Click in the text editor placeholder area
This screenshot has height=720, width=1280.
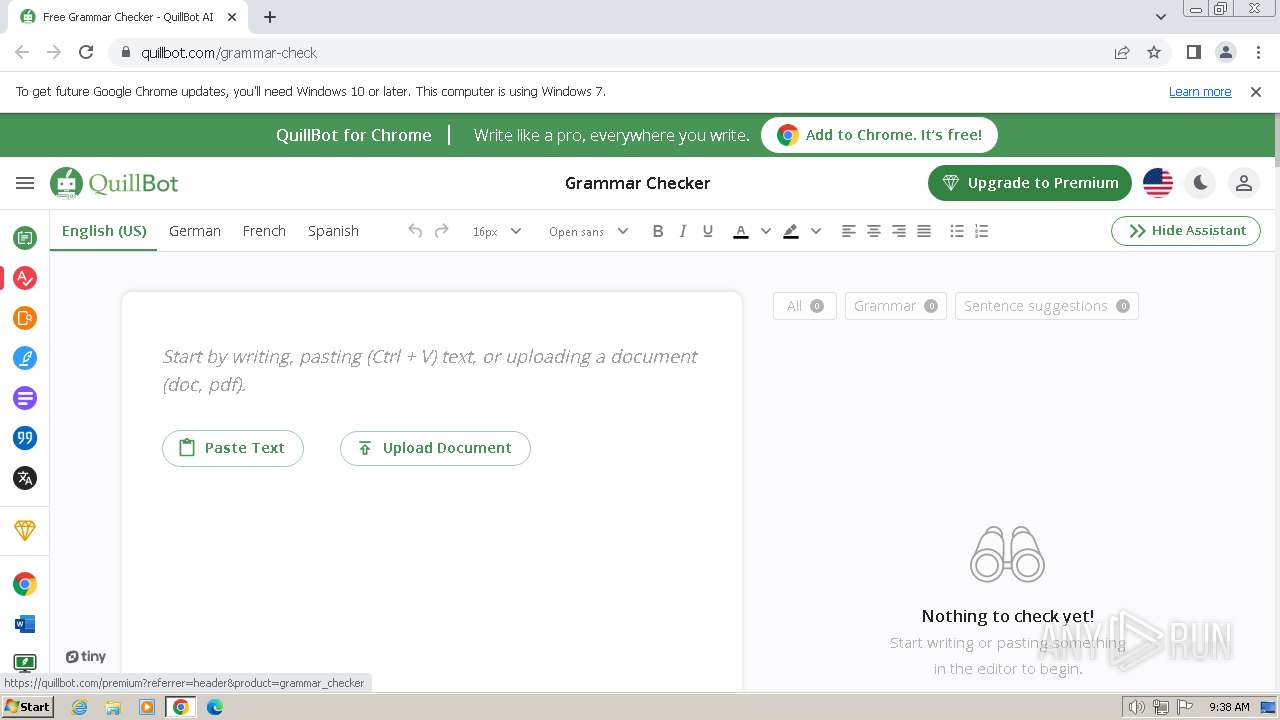click(430, 370)
